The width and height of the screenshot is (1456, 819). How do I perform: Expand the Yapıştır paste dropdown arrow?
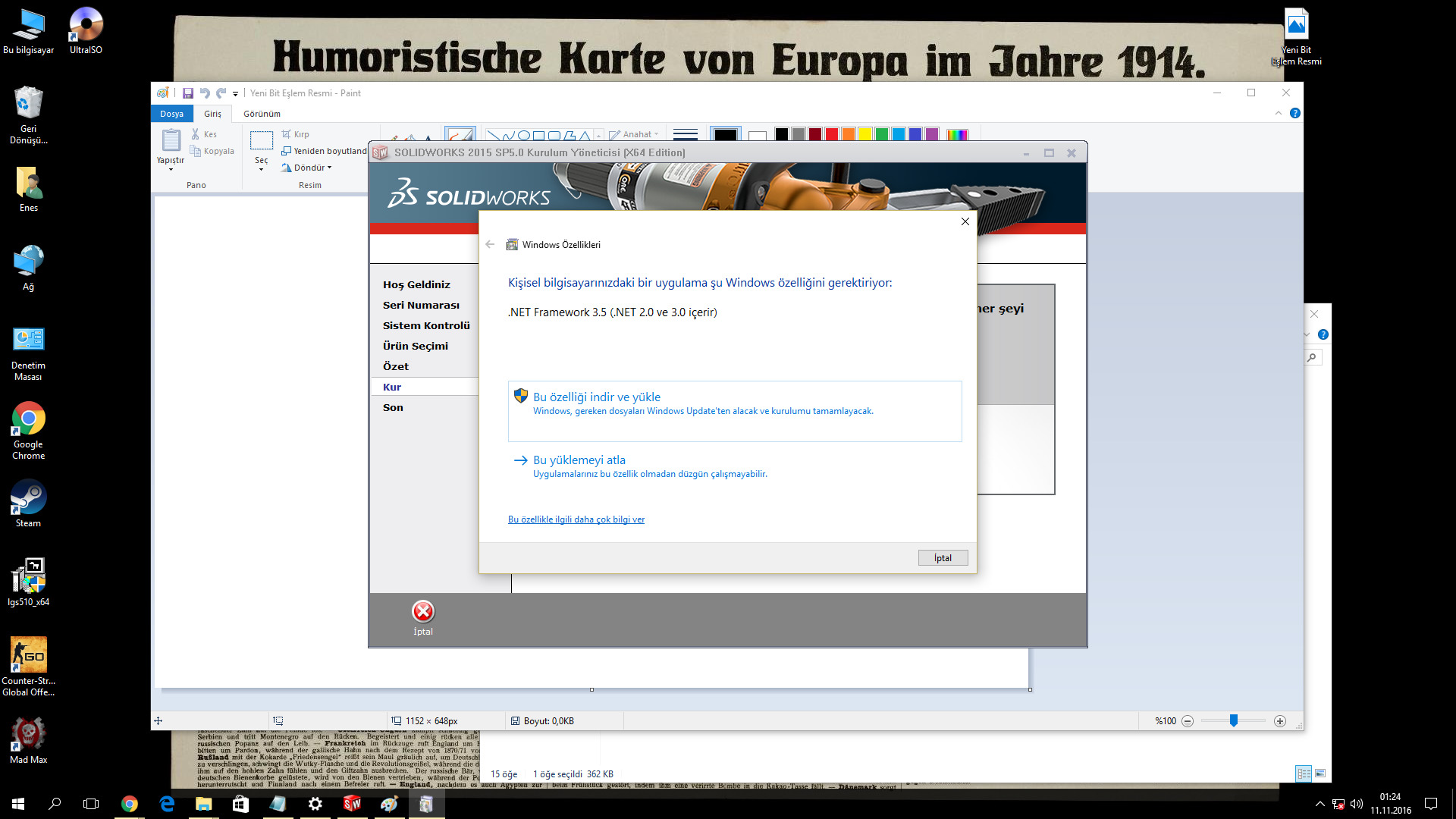point(171,169)
